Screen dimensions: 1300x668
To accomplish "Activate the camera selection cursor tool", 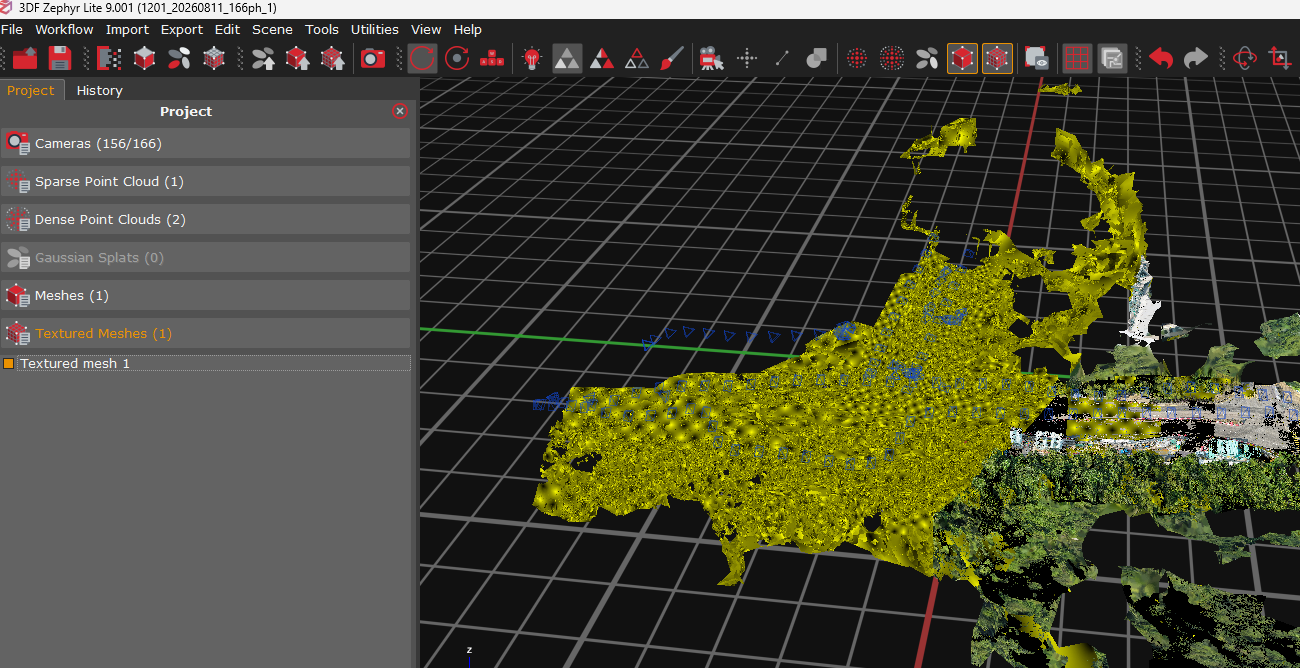I will (711, 58).
